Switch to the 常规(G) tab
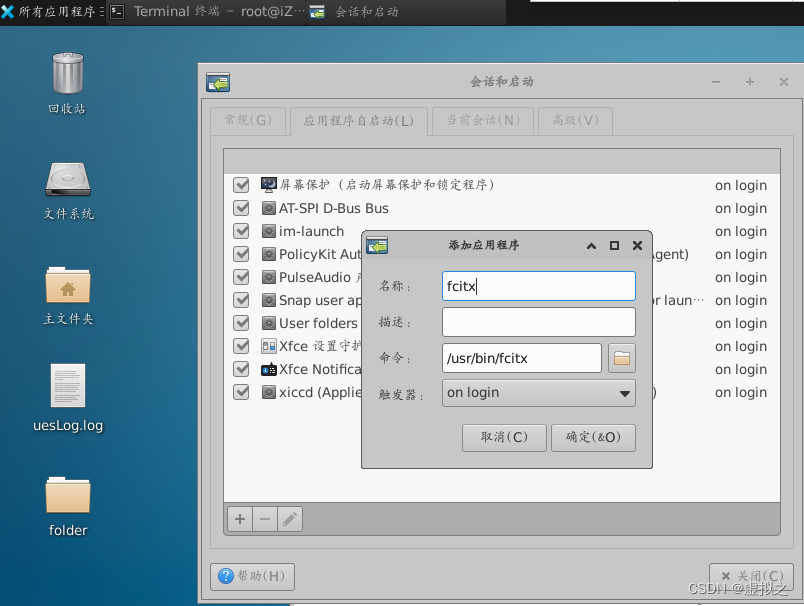Image resolution: width=804 pixels, height=606 pixels. pos(248,120)
